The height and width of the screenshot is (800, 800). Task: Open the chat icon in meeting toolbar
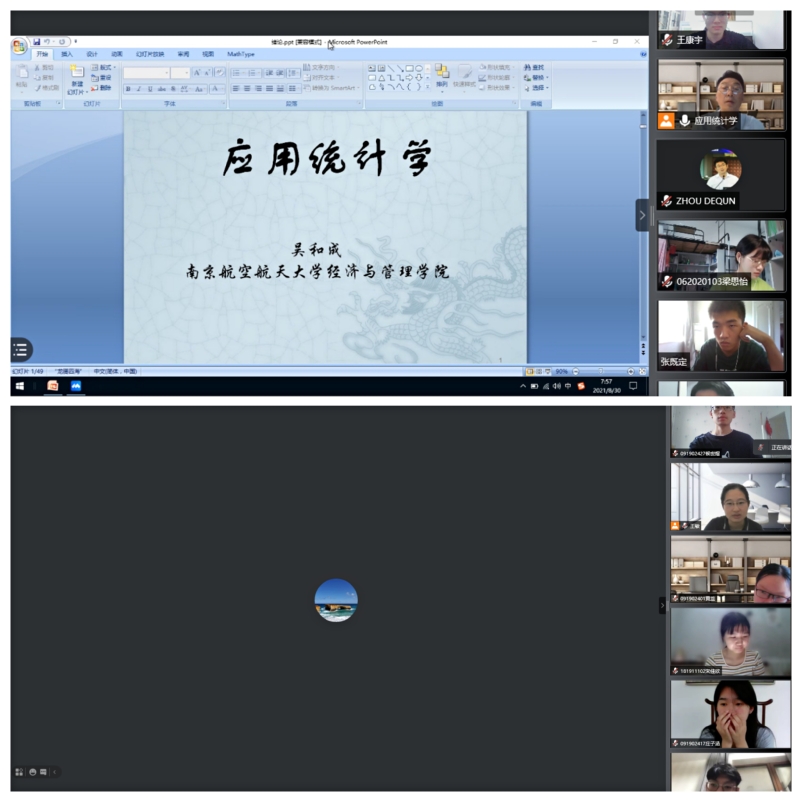[44, 772]
